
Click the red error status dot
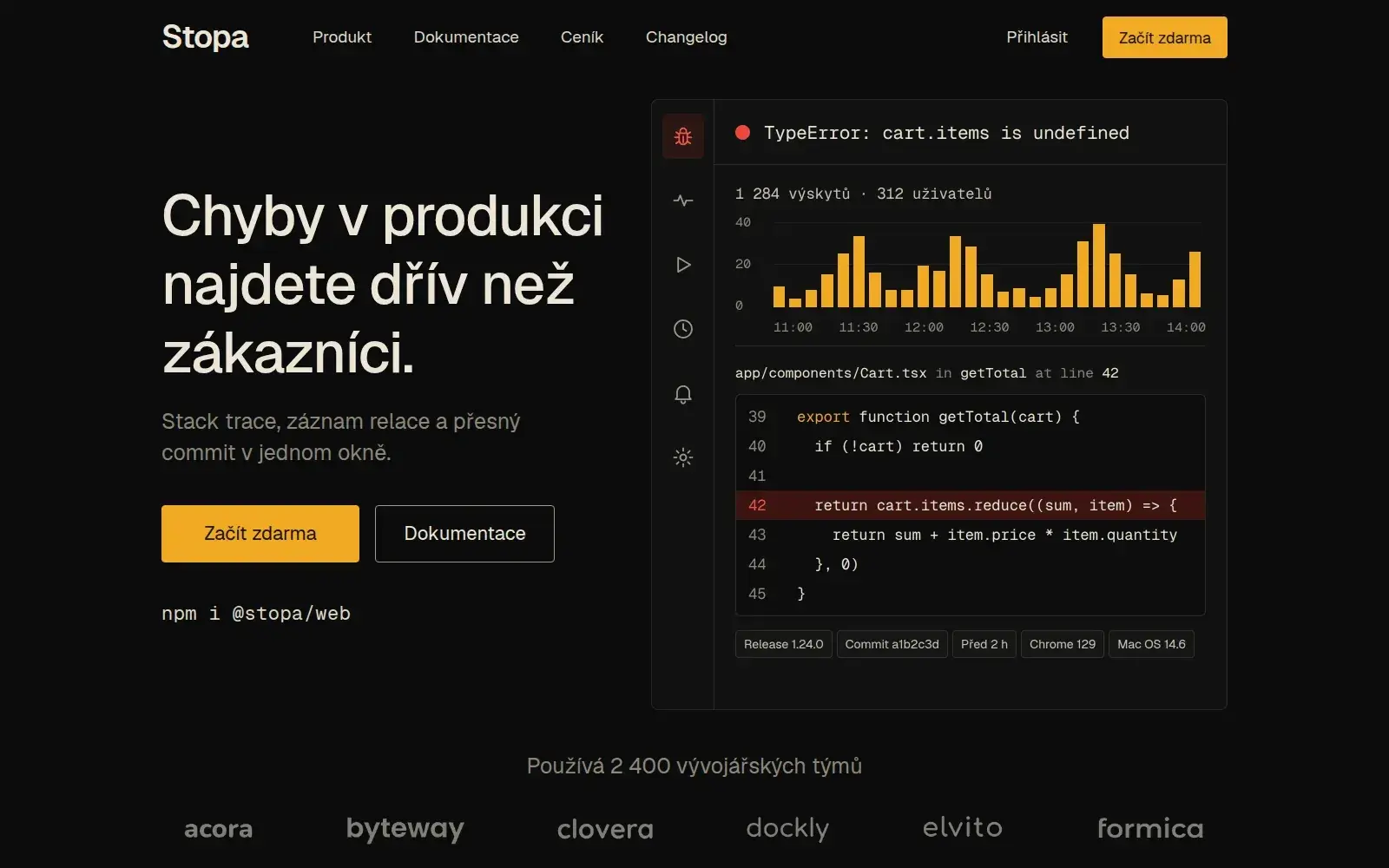click(x=742, y=133)
